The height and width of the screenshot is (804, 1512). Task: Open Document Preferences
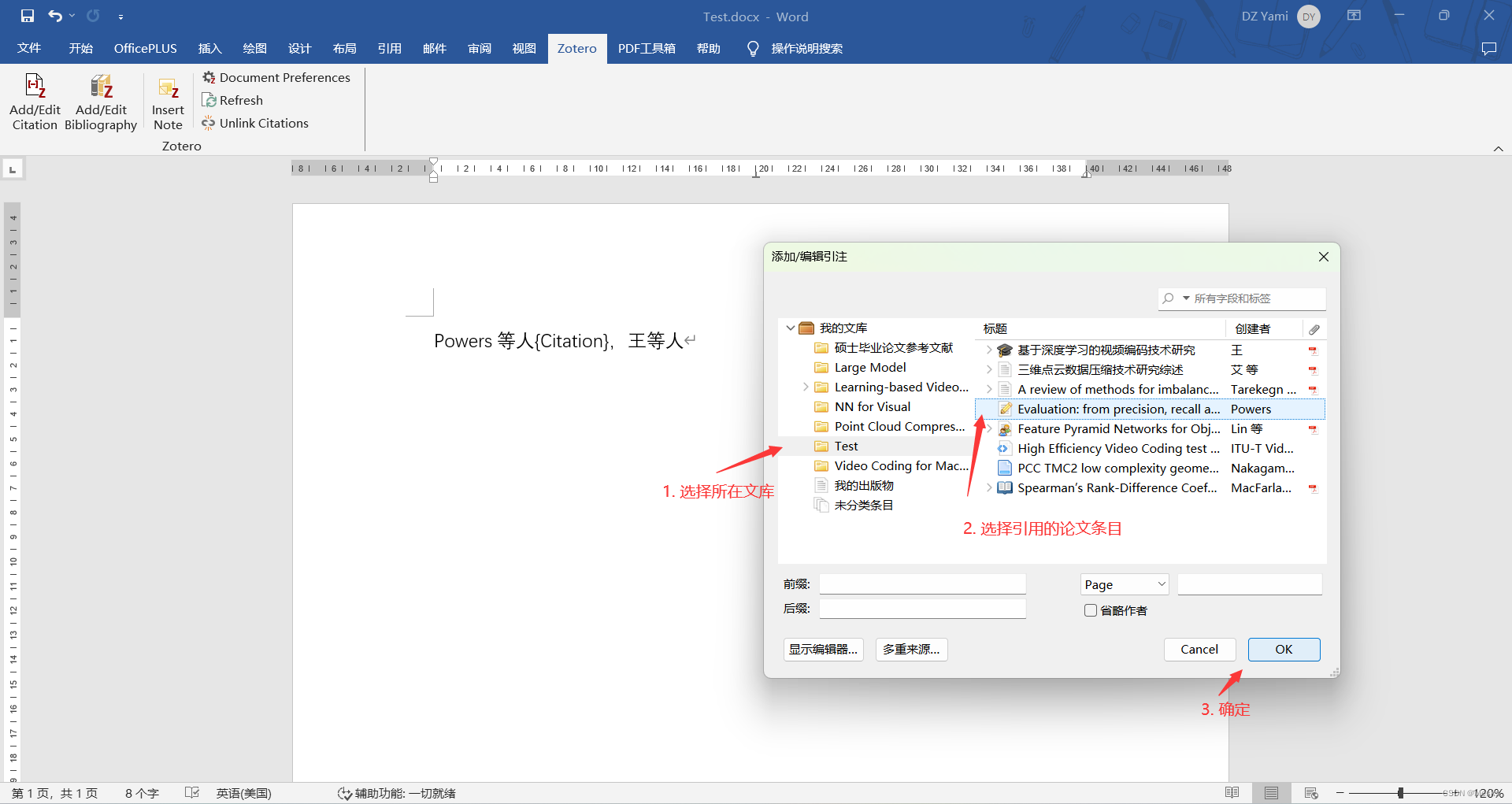276,77
